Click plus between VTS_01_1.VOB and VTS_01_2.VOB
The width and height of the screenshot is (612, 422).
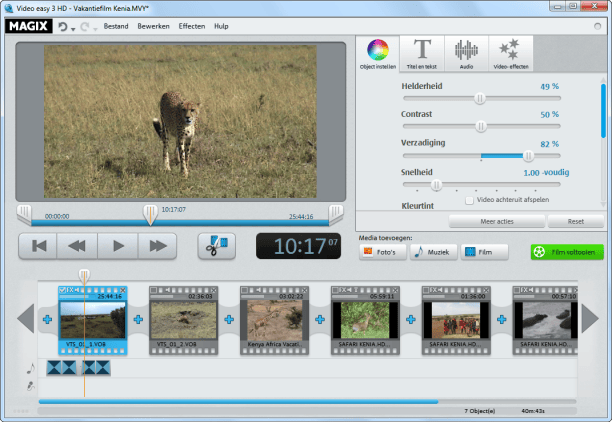point(138,320)
